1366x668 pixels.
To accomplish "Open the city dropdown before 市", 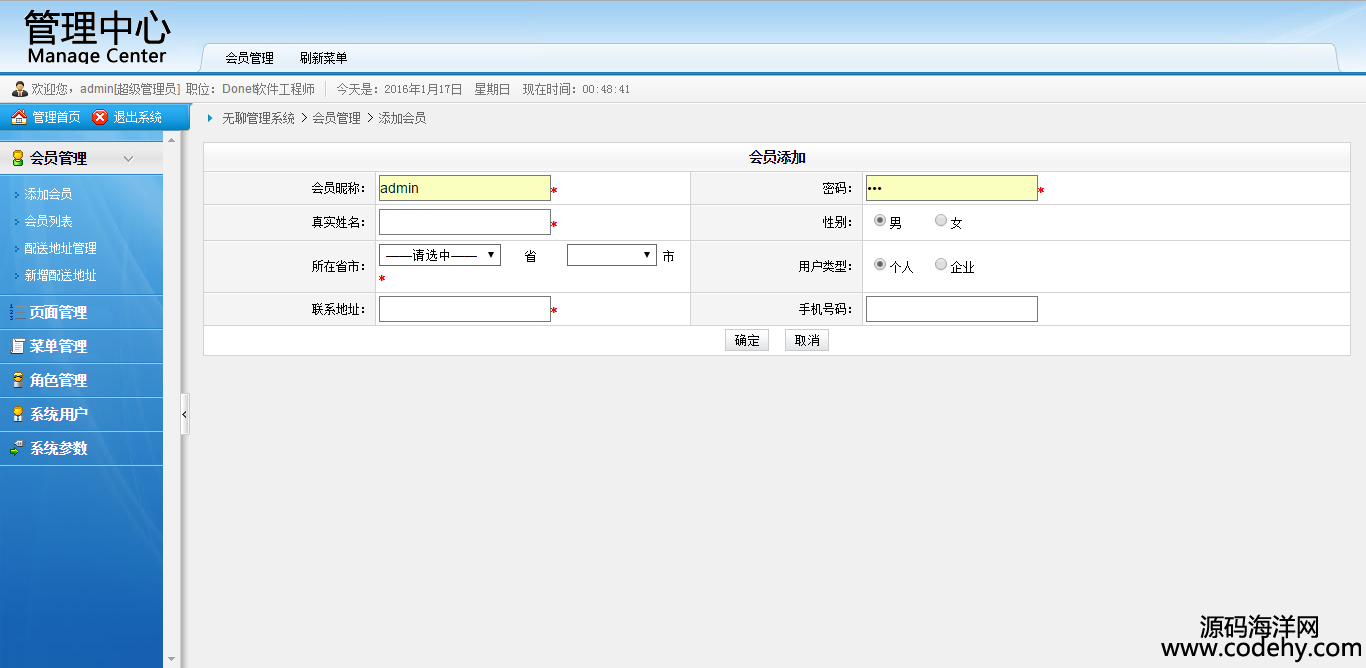I will 611,255.
